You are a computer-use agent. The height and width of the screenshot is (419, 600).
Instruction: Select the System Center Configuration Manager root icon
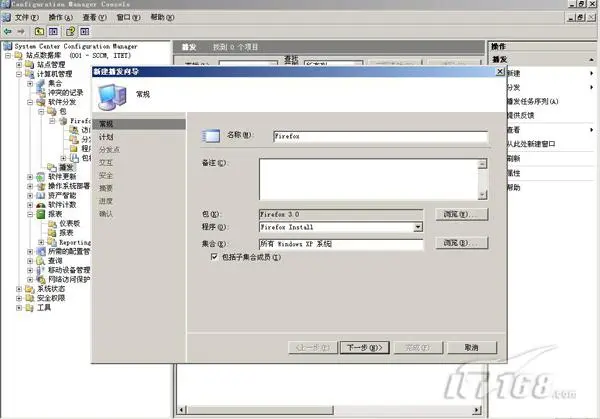point(8,46)
